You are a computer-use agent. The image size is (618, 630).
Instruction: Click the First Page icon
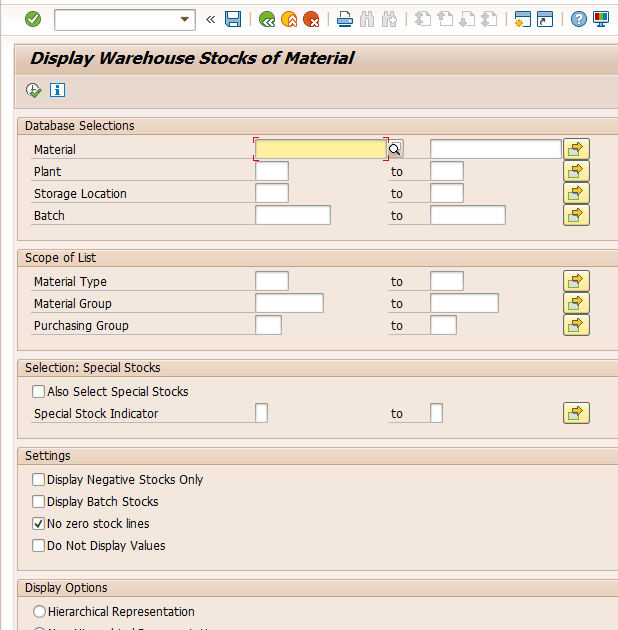point(423,19)
